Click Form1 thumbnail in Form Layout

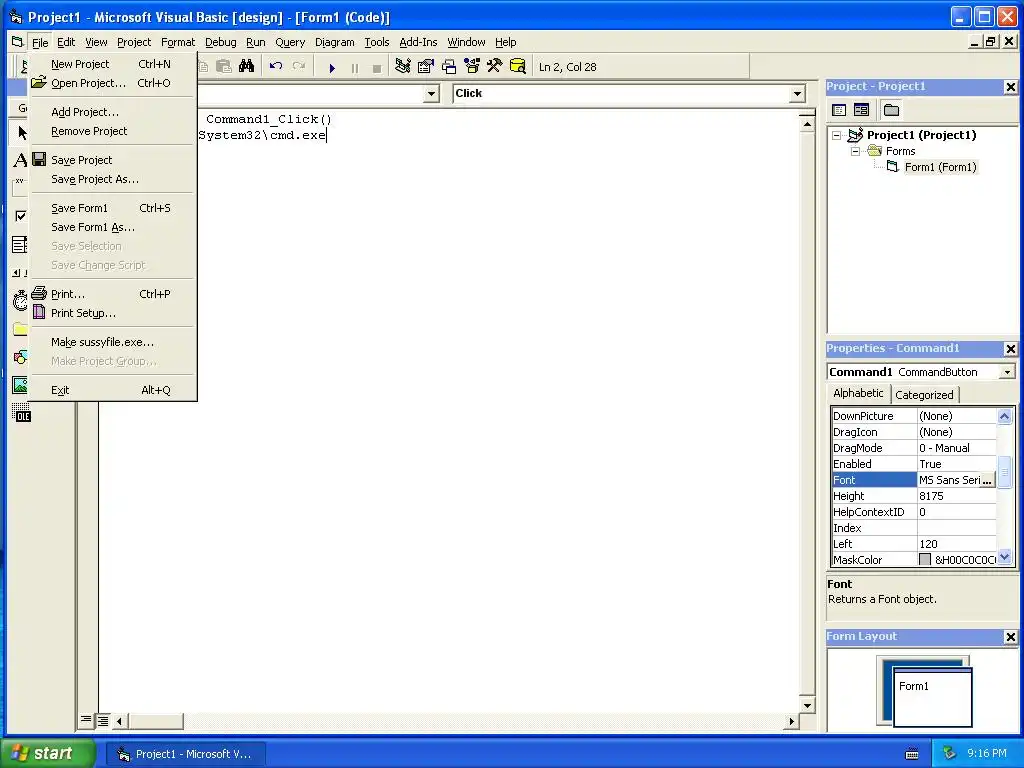pyautogui.click(x=932, y=697)
